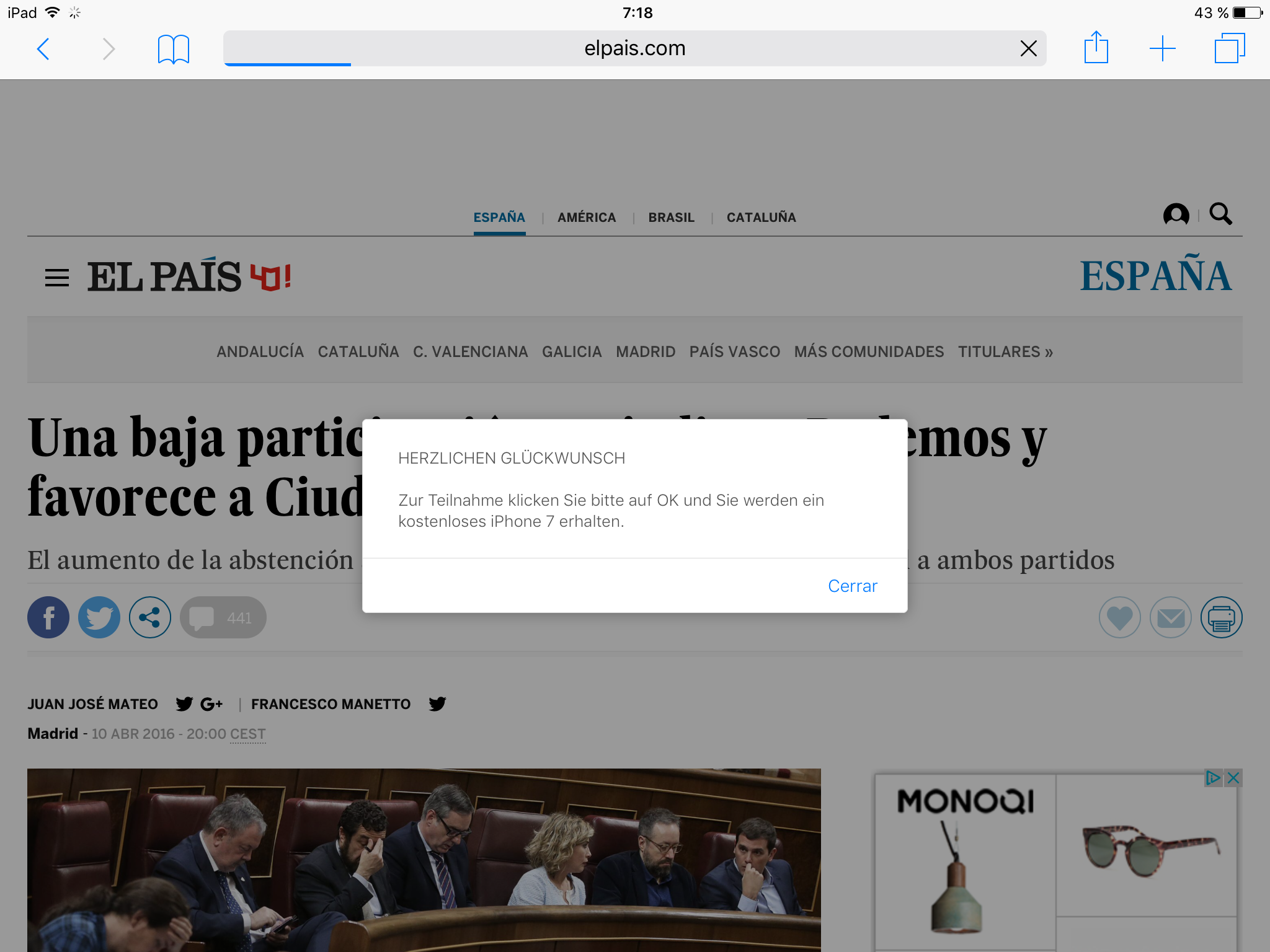Dismiss popup with Cerrar button
Screen dimensions: 1270x952
click(852, 586)
